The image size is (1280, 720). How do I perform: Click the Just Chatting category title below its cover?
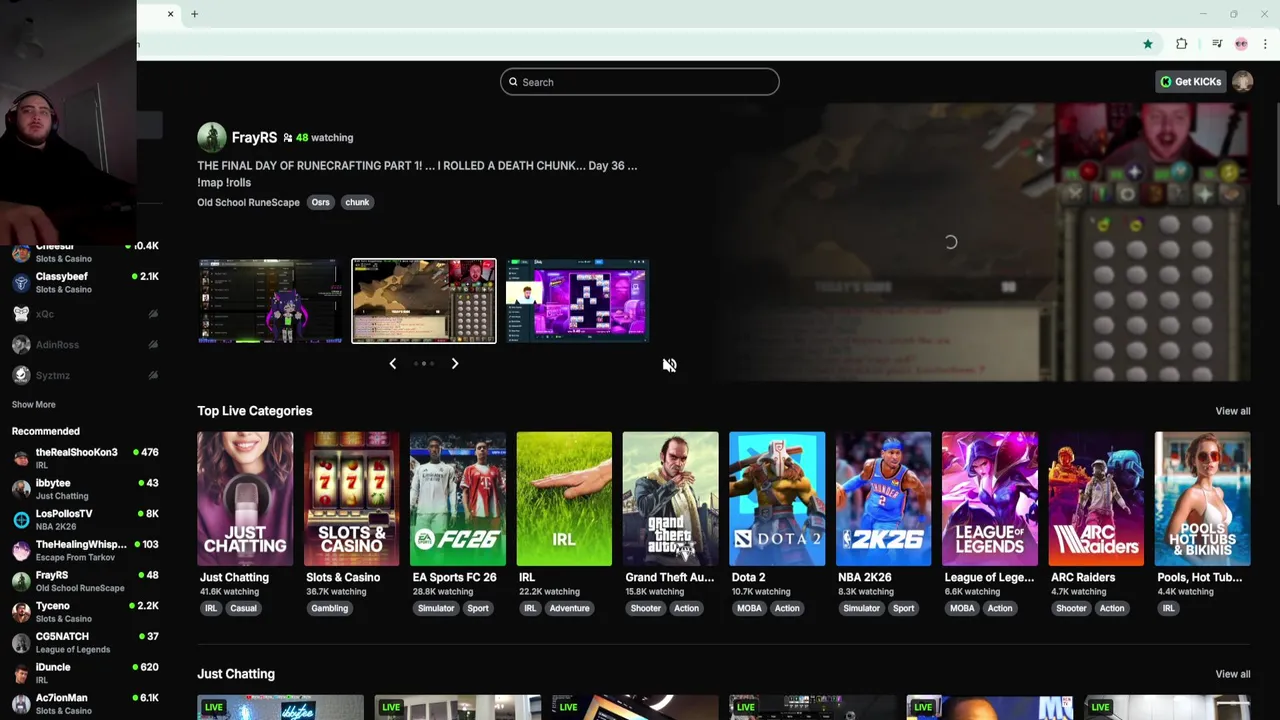click(234, 577)
